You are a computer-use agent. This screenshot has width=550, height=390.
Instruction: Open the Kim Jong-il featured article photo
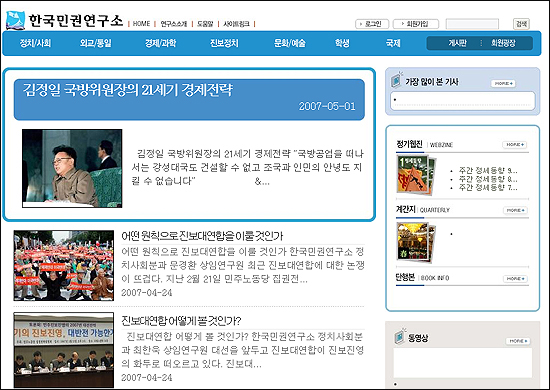[x=72, y=168]
